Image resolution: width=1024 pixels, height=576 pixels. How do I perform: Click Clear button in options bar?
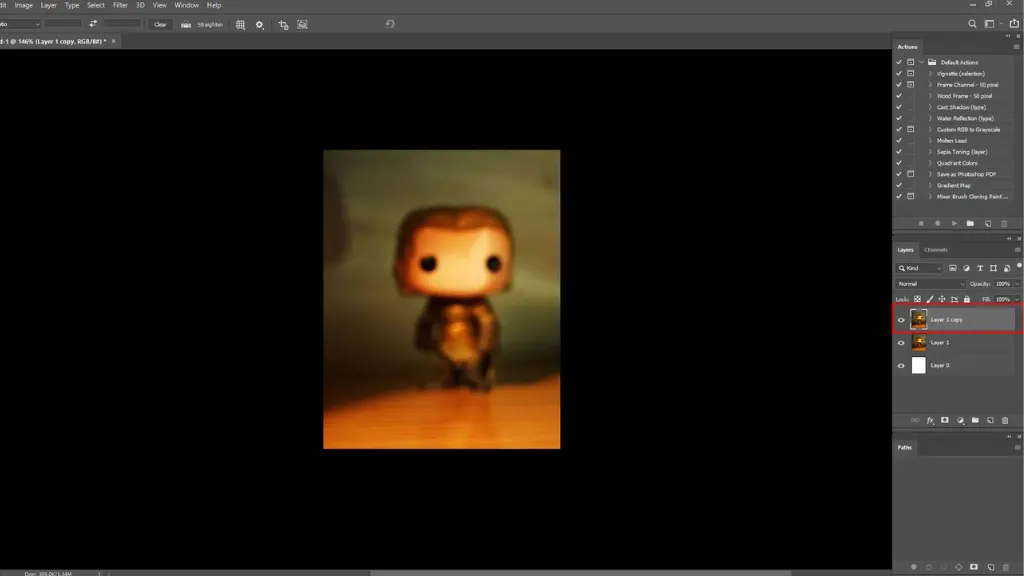[x=160, y=24]
